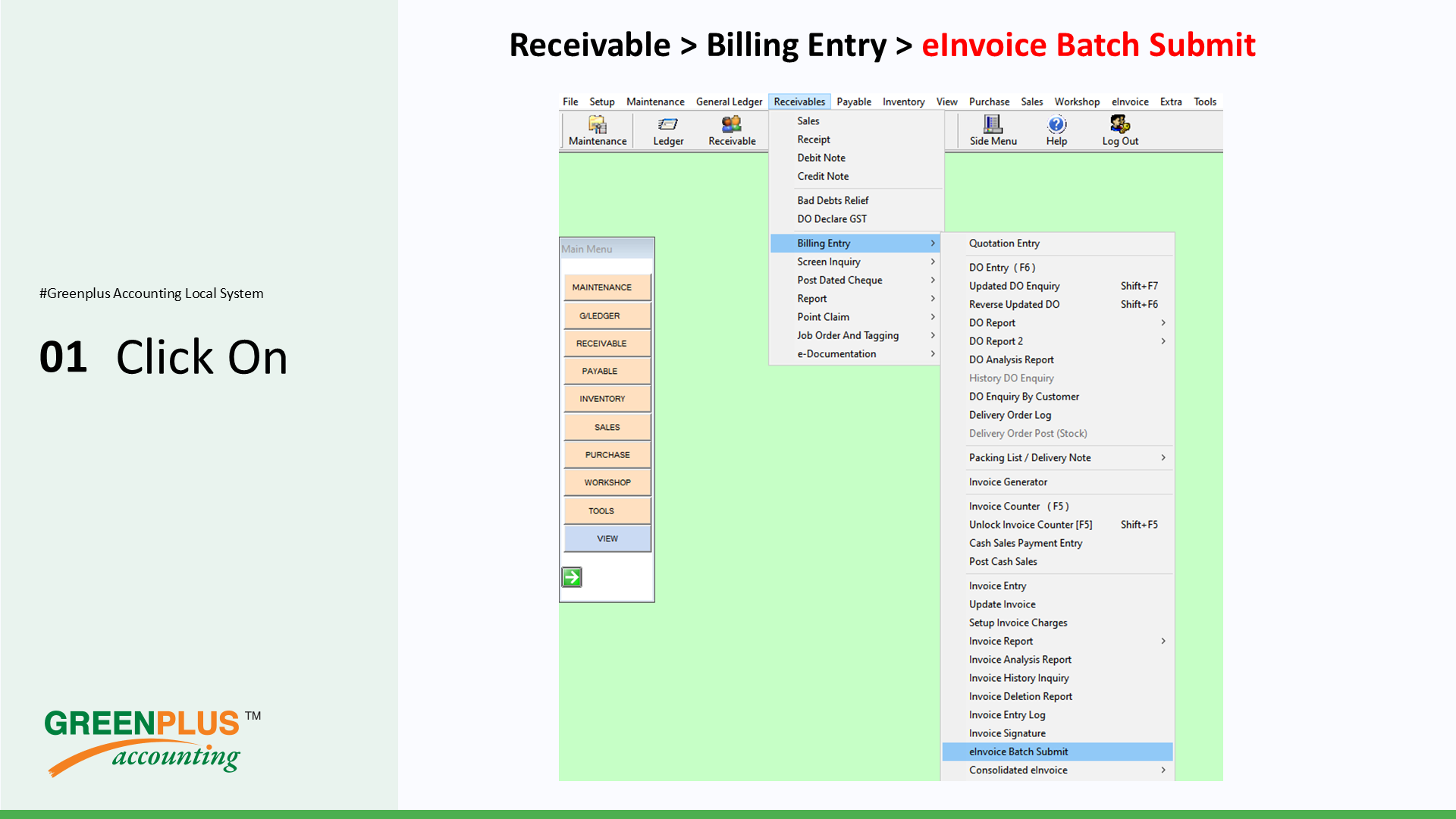
Task: Select Unlock Invoice Counter [F5] item
Action: (1057, 525)
